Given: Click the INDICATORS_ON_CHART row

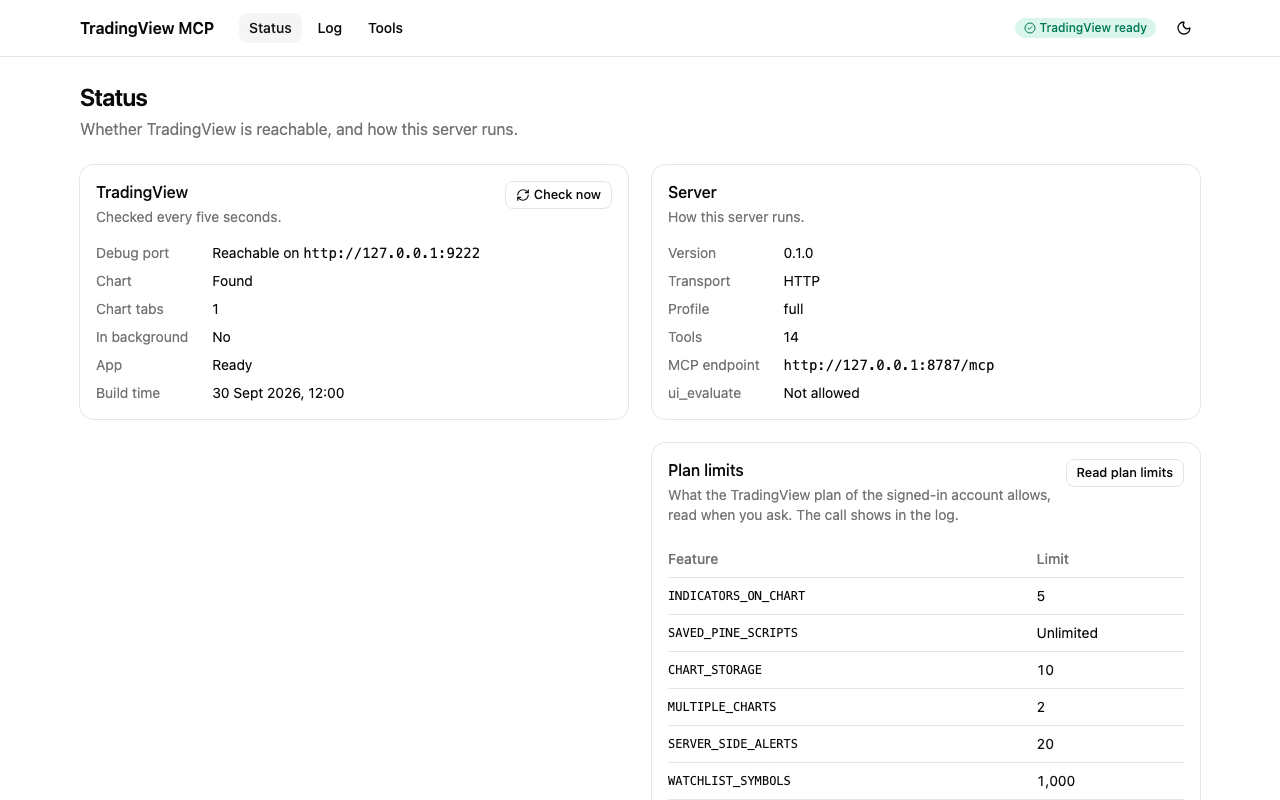Looking at the screenshot, I should tap(926, 596).
